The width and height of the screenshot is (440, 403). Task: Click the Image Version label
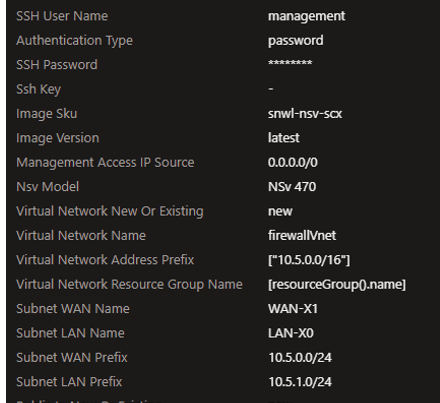pyautogui.click(x=58, y=138)
